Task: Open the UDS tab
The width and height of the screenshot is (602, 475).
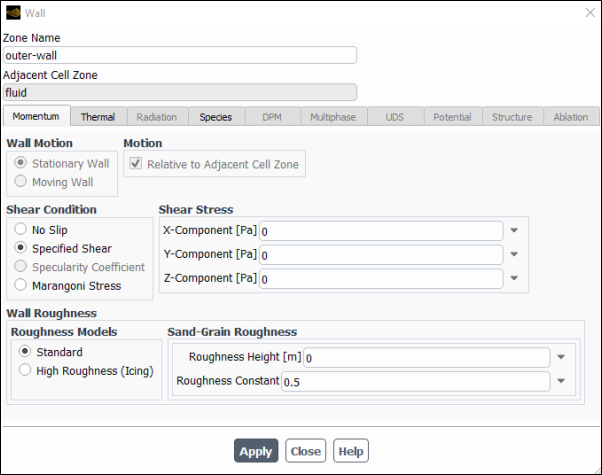Action: click(395, 117)
